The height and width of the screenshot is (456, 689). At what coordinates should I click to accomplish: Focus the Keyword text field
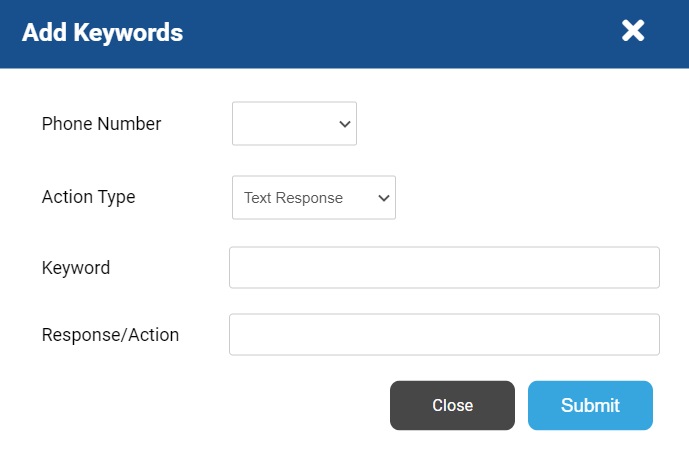(x=444, y=268)
